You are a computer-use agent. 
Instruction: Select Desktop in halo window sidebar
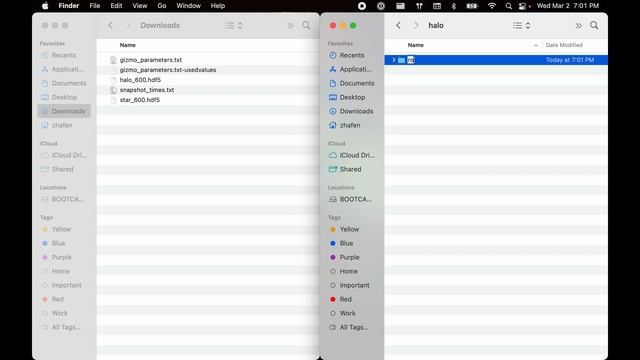(x=347, y=97)
